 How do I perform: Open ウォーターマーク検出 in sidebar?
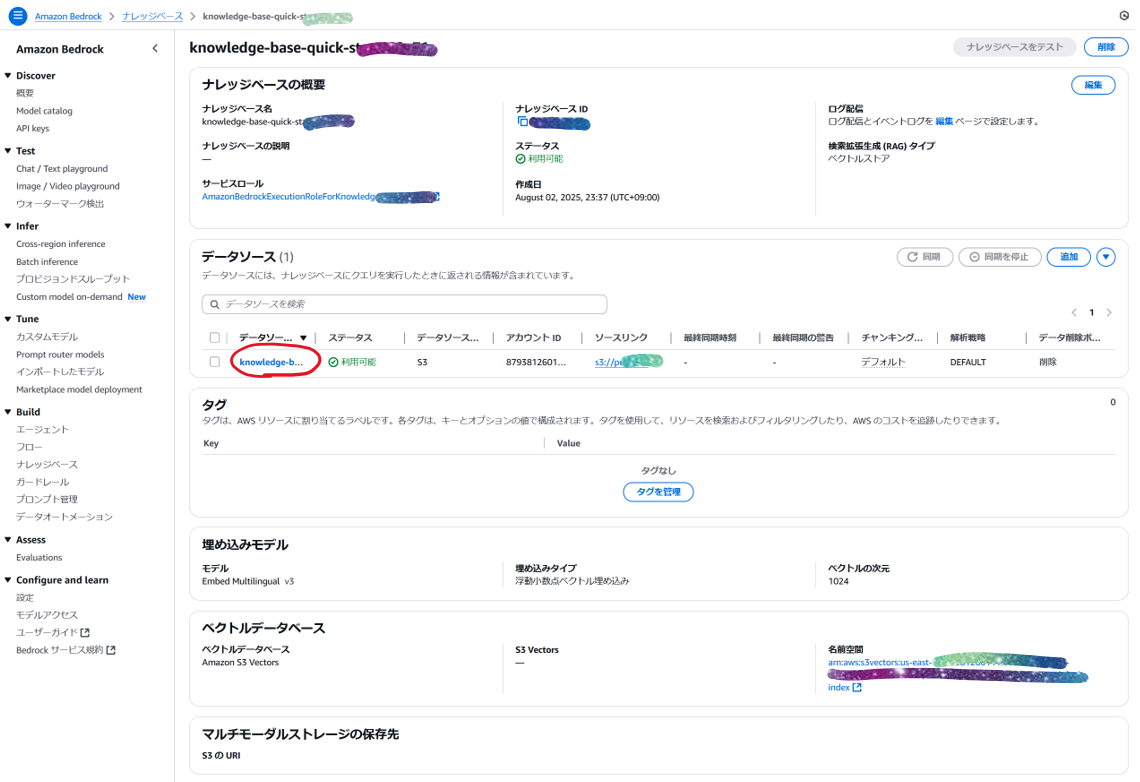point(60,203)
